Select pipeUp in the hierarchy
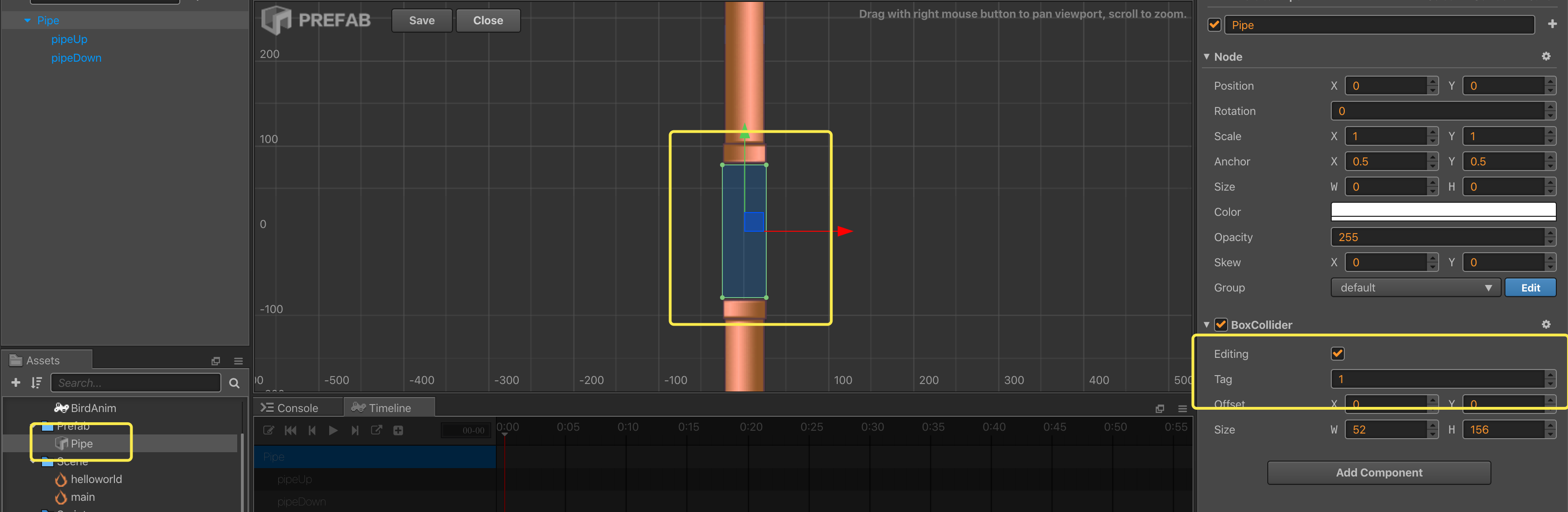1568x512 pixels. 70,39
